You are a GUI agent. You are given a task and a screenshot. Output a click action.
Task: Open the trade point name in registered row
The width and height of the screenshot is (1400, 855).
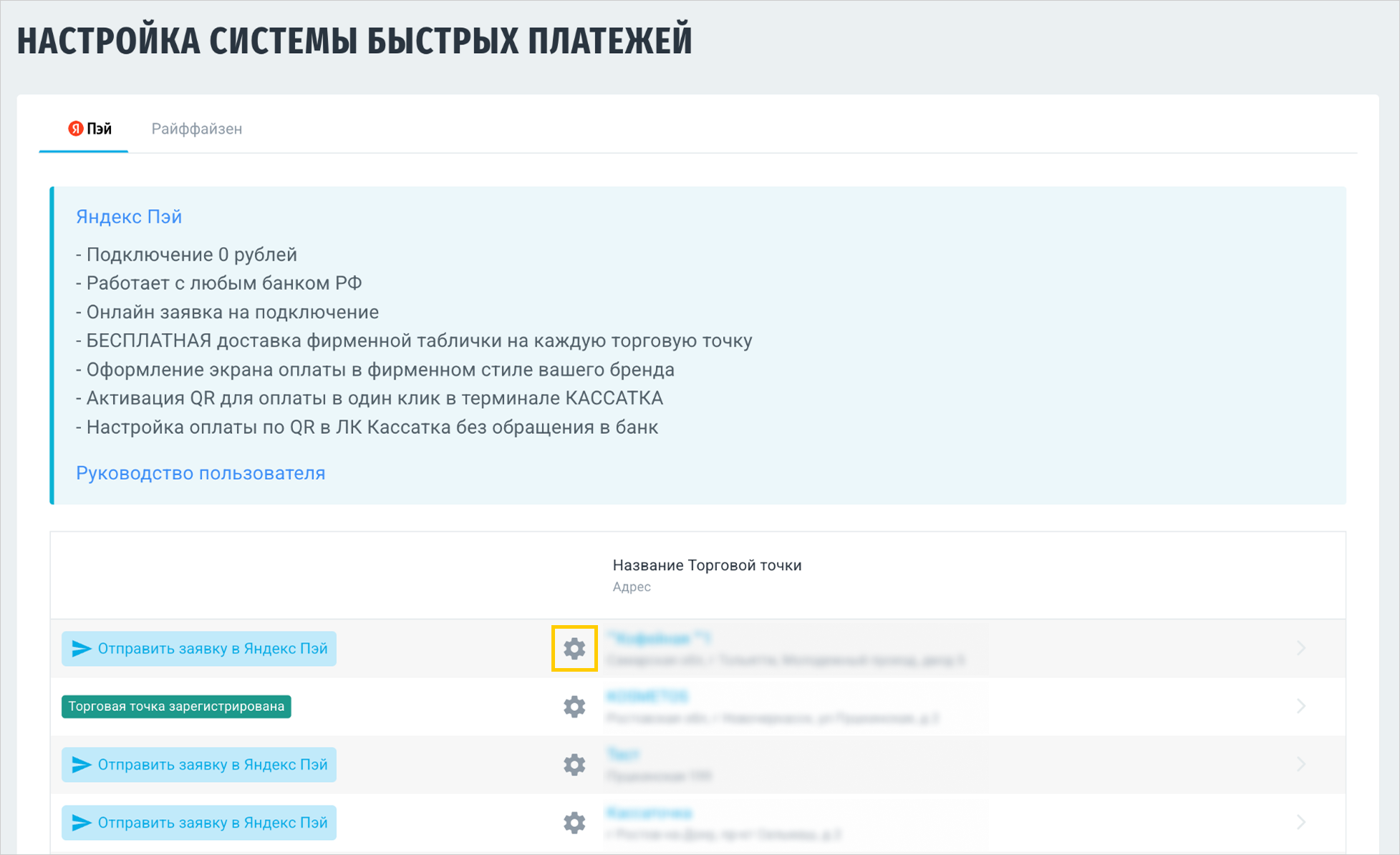[647, 696]
